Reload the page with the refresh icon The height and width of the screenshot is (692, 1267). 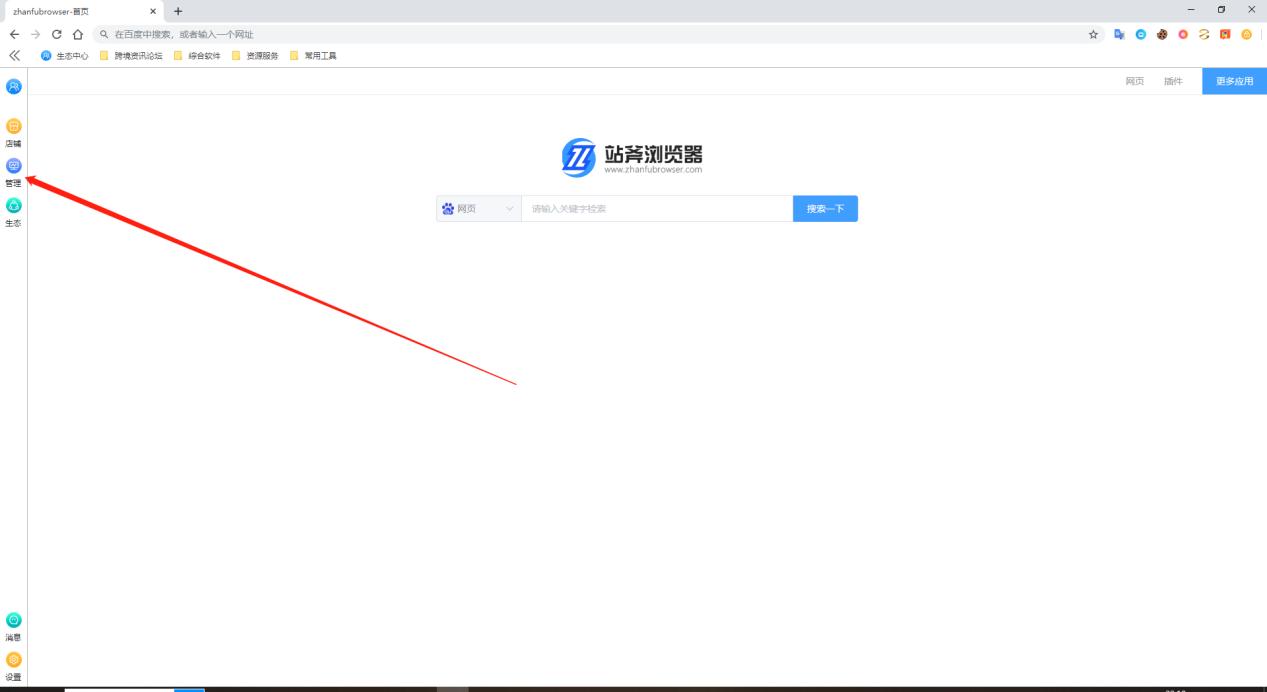pyautogui.click(x=56, y=34)
